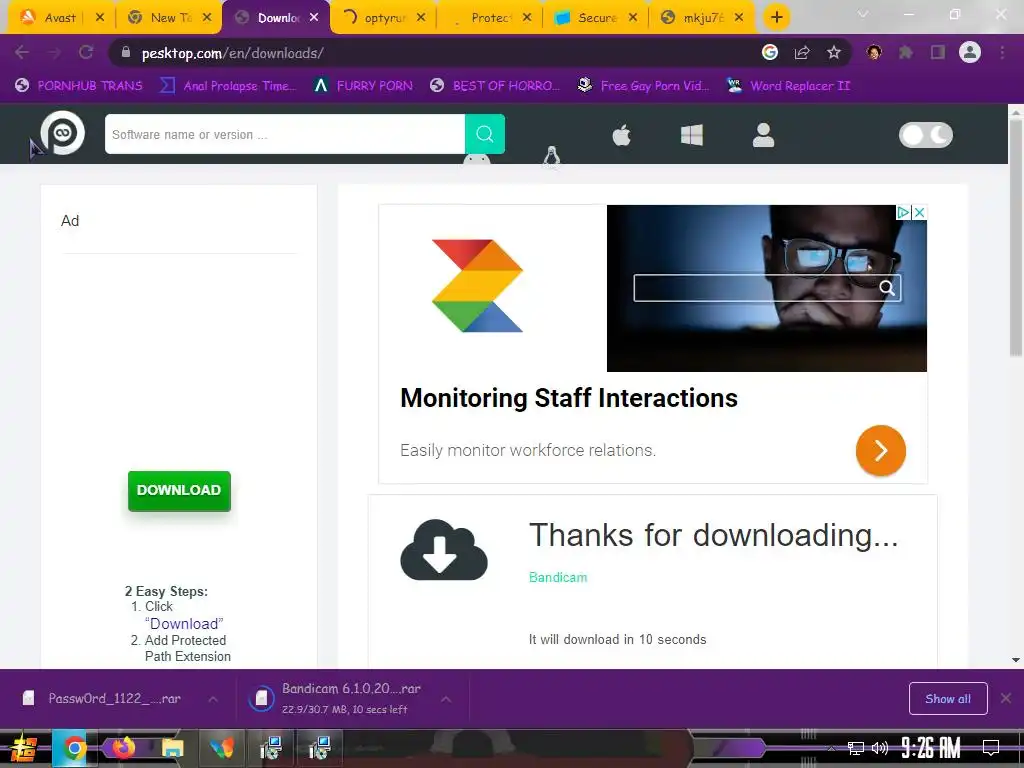The width and height of the screenshot is (1024, 768).
Task: Toggle the browser side panel
Action: [x=938, y=52]
